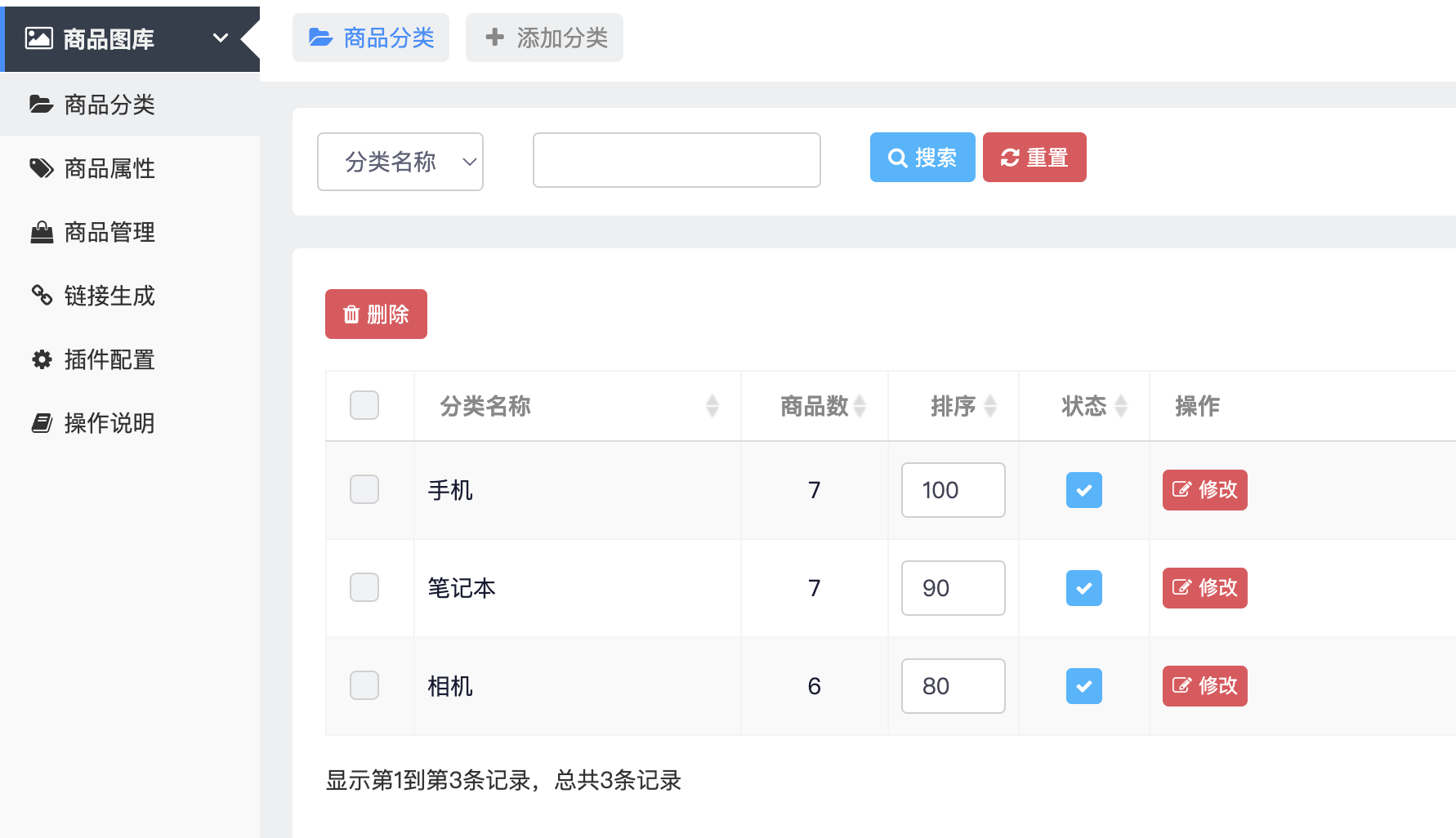The width and height of the screenshot is (1456, 838).
Task: Check the row checkbox for 手机
Action: (x=364, y=489)
